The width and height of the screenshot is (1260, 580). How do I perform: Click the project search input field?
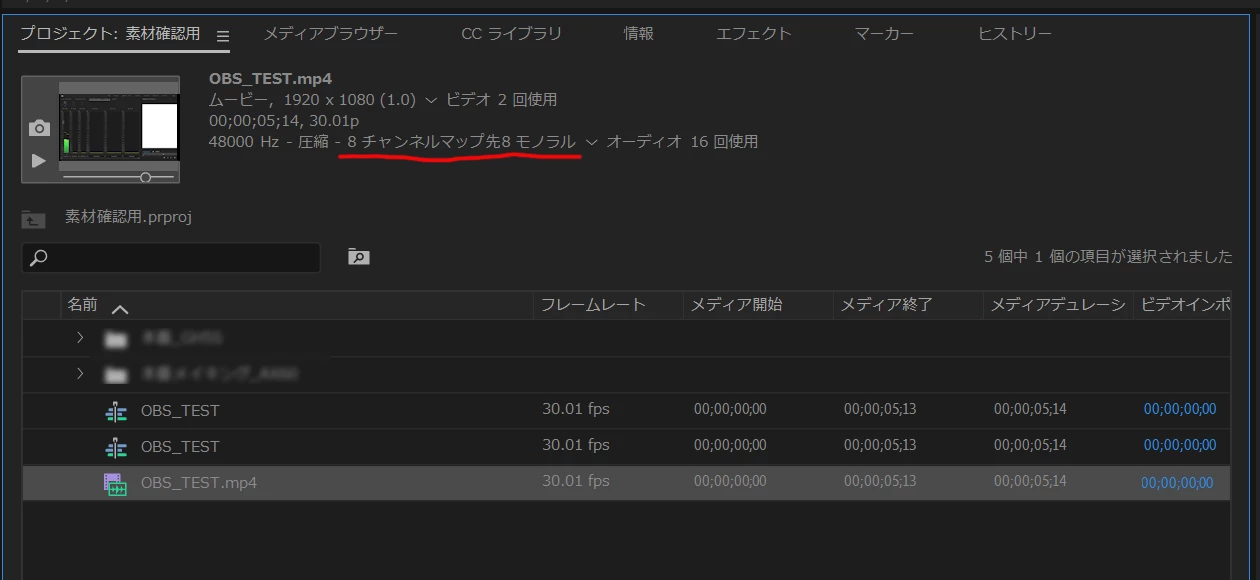coord(171,257)
